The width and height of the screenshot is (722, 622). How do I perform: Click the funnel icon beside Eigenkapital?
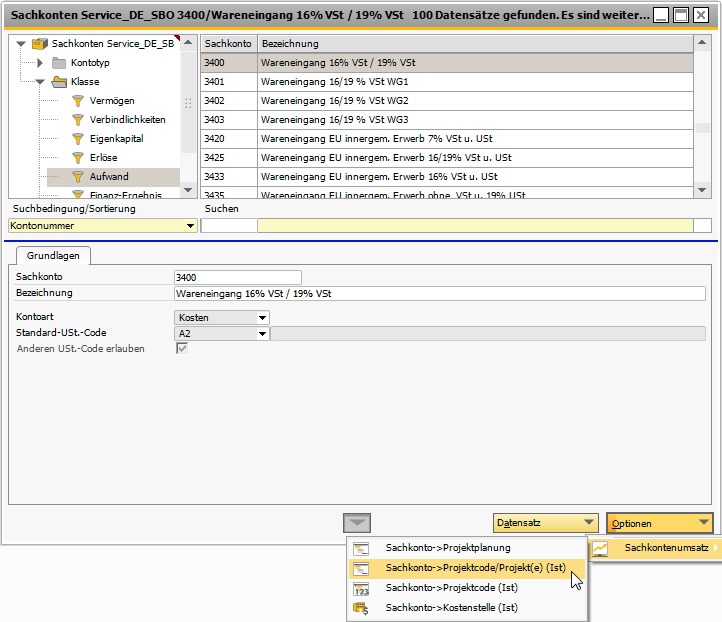tap(78, 139)
